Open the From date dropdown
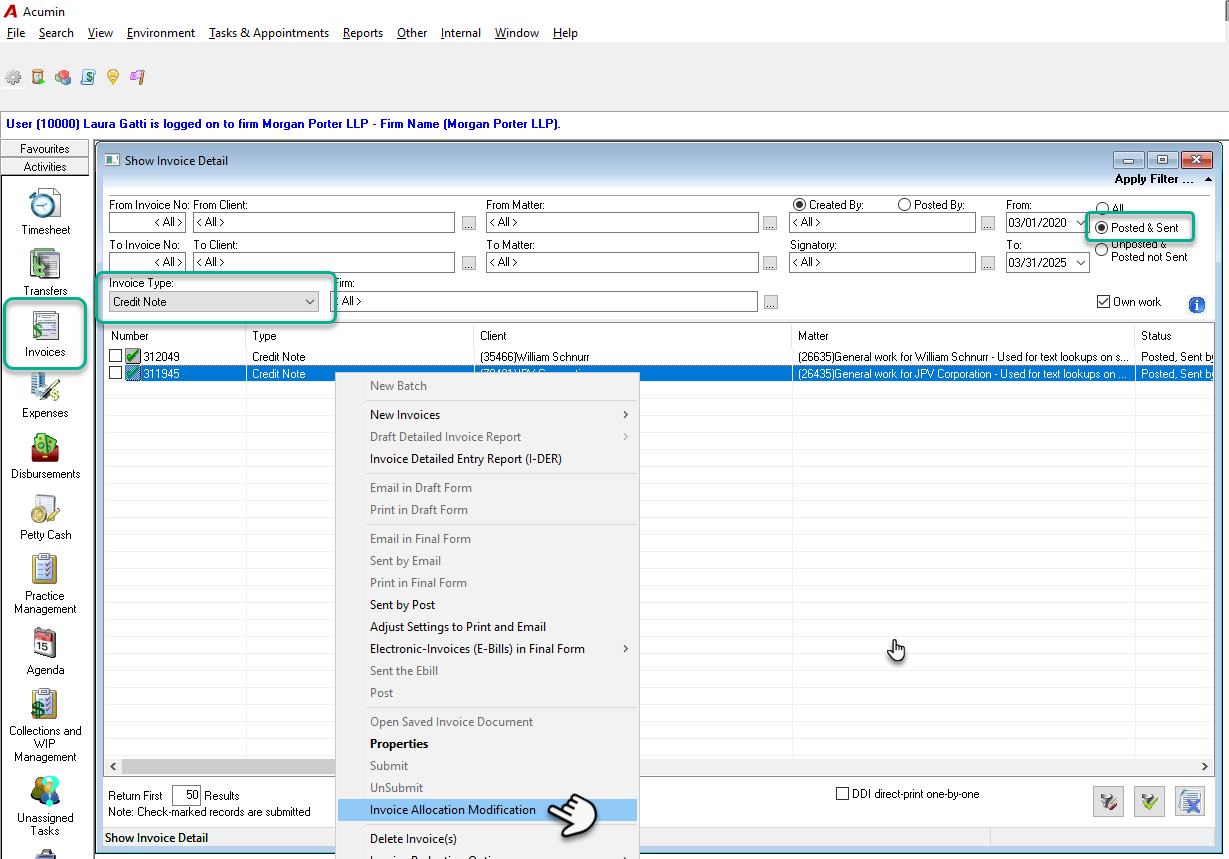 click(x=1078, y=223)
